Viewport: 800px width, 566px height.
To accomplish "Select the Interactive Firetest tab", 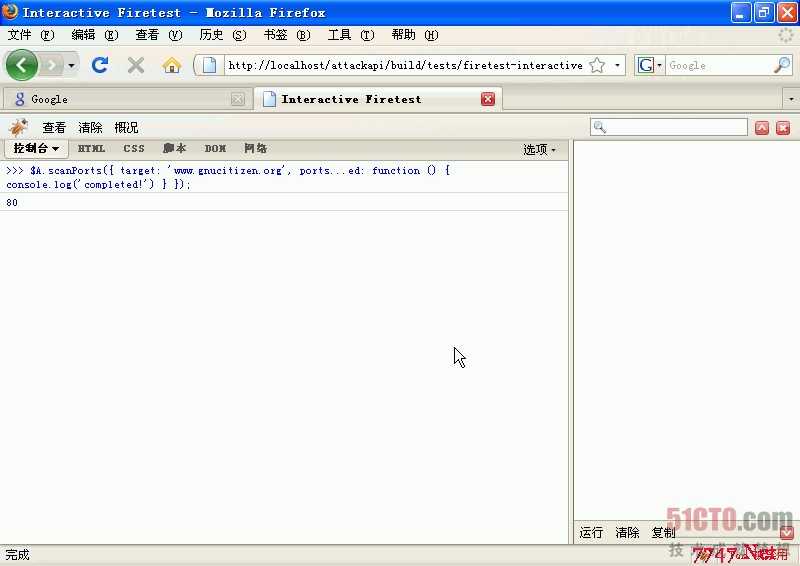I will 378,99.
